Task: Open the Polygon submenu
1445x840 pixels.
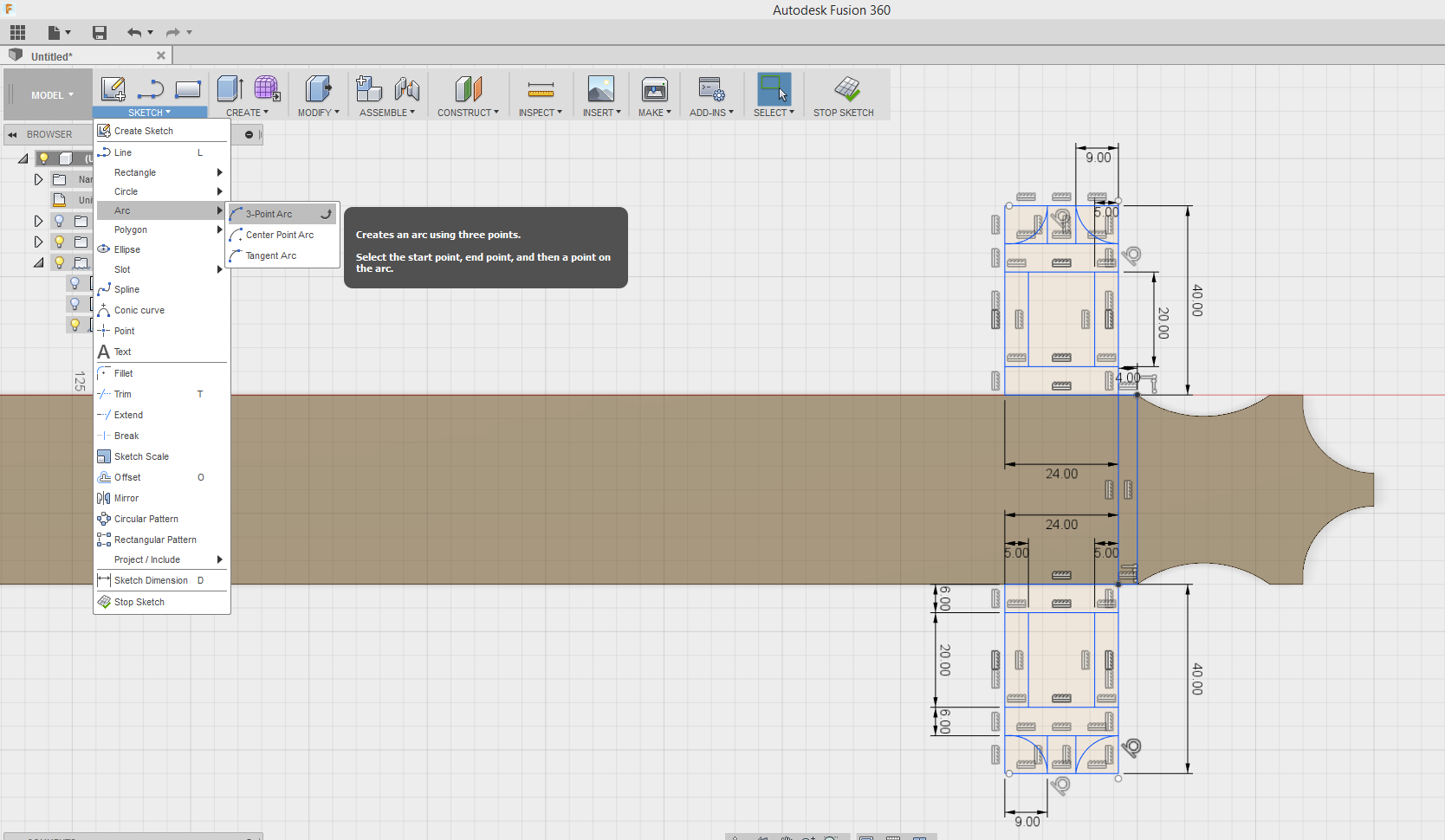Action: 162,229
